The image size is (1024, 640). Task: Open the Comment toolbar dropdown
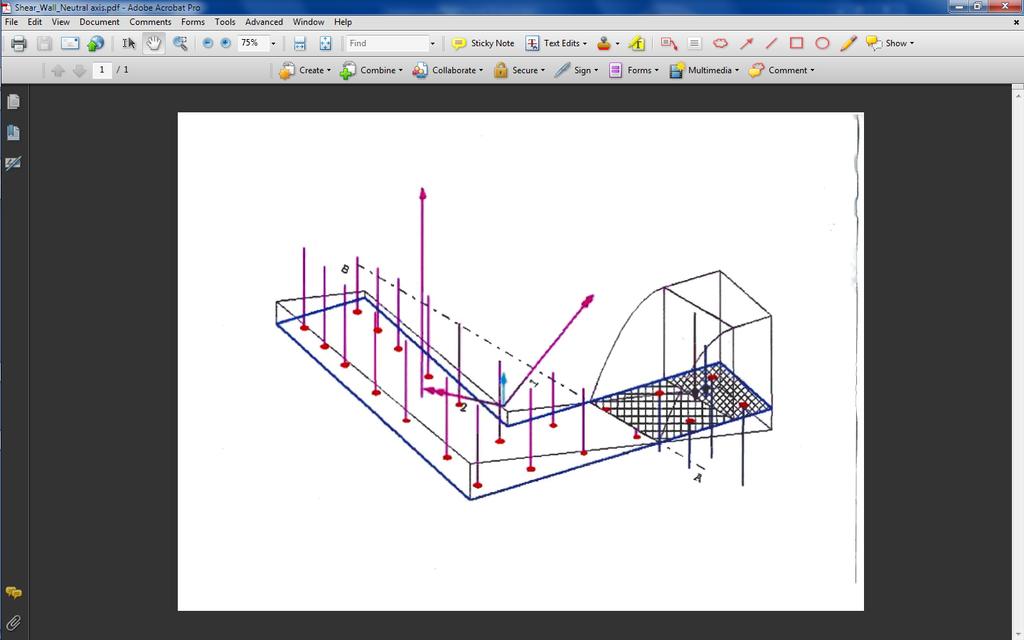tap(782, 71)
